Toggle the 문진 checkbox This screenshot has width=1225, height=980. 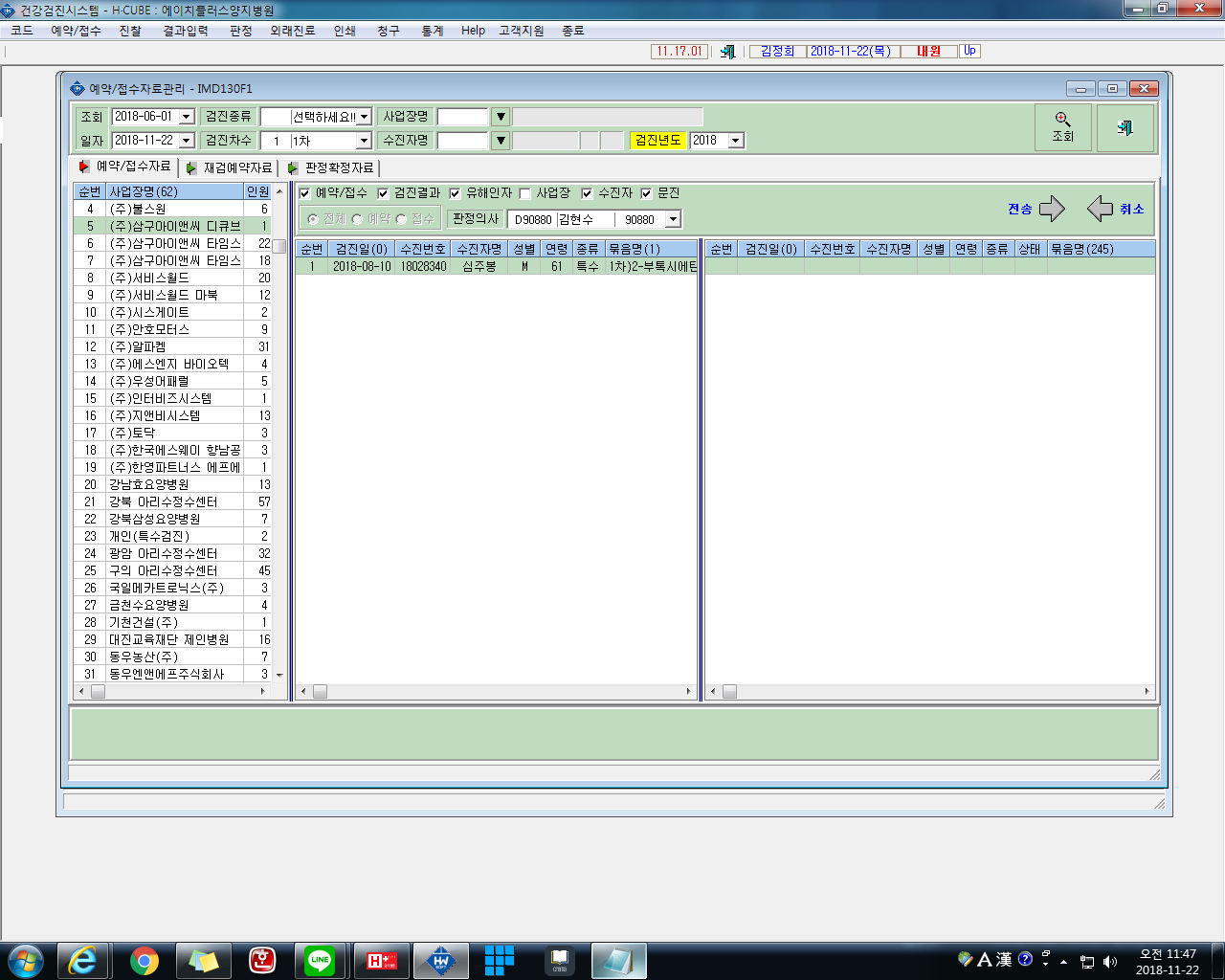point(646,193)
